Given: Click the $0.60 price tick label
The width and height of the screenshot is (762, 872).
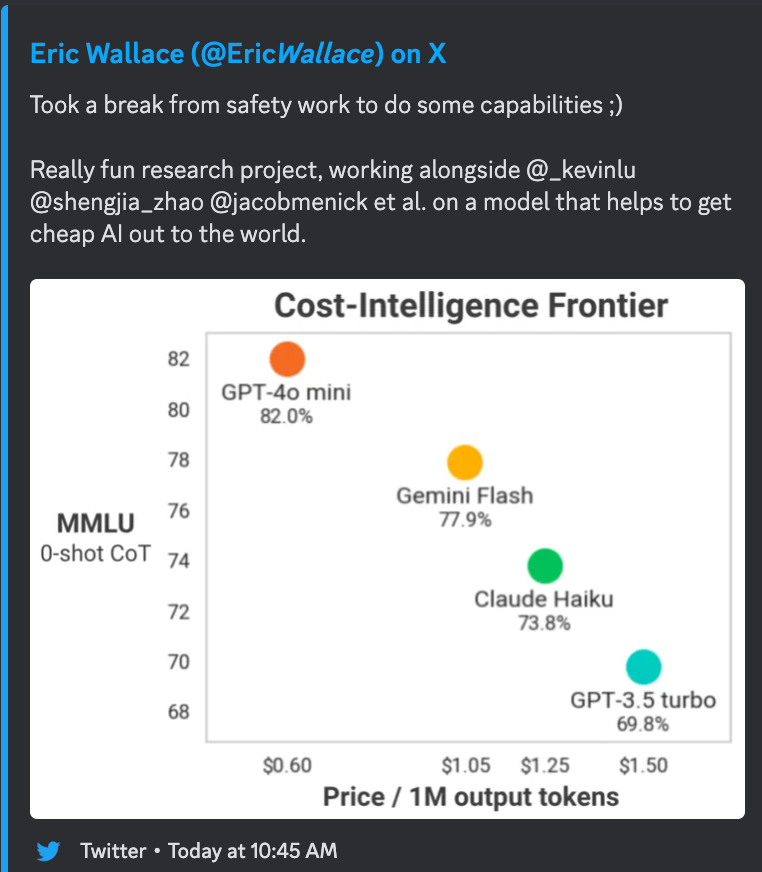Looking at the screenshot, I should coord(287,766).
